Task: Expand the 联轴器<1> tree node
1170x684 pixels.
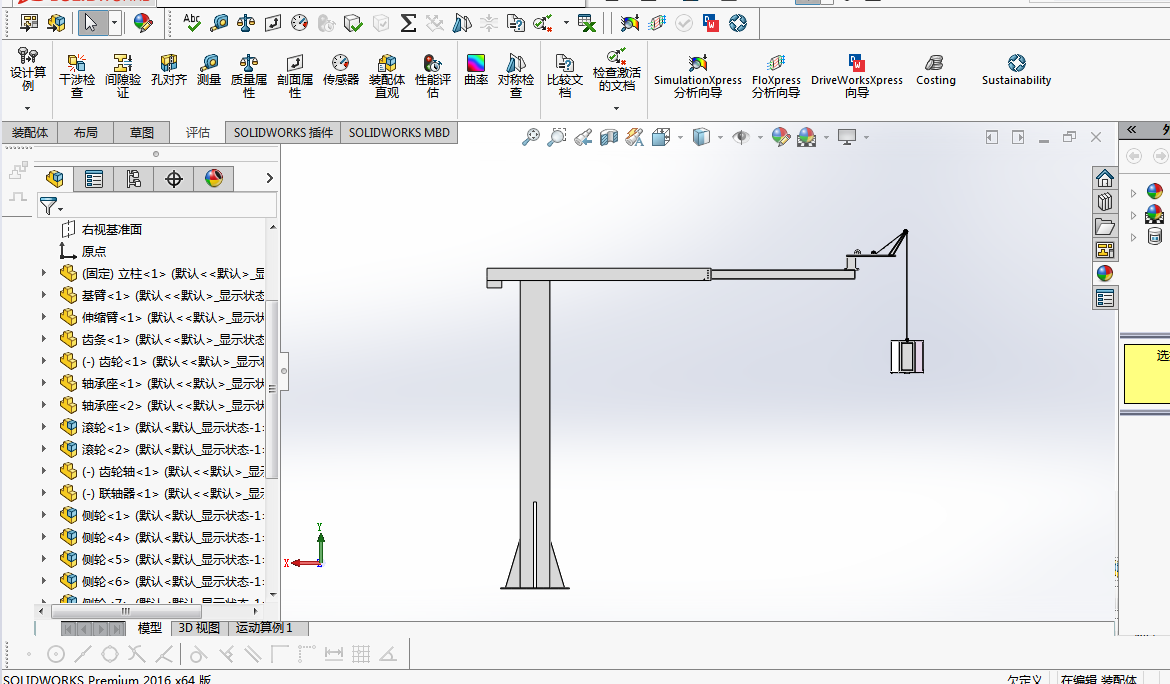Action: tap(43, 493)
